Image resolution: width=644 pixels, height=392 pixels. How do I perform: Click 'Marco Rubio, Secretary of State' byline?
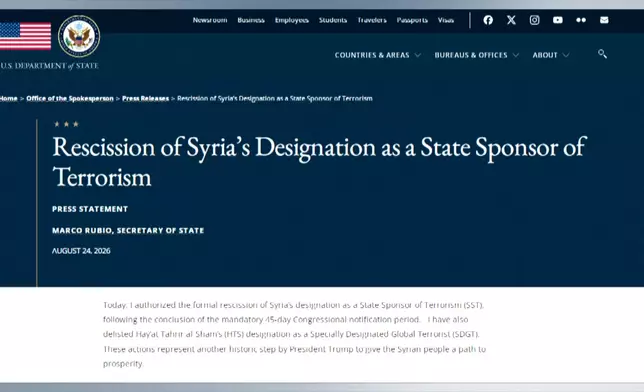pyautogui.click(x=128, y=231)
